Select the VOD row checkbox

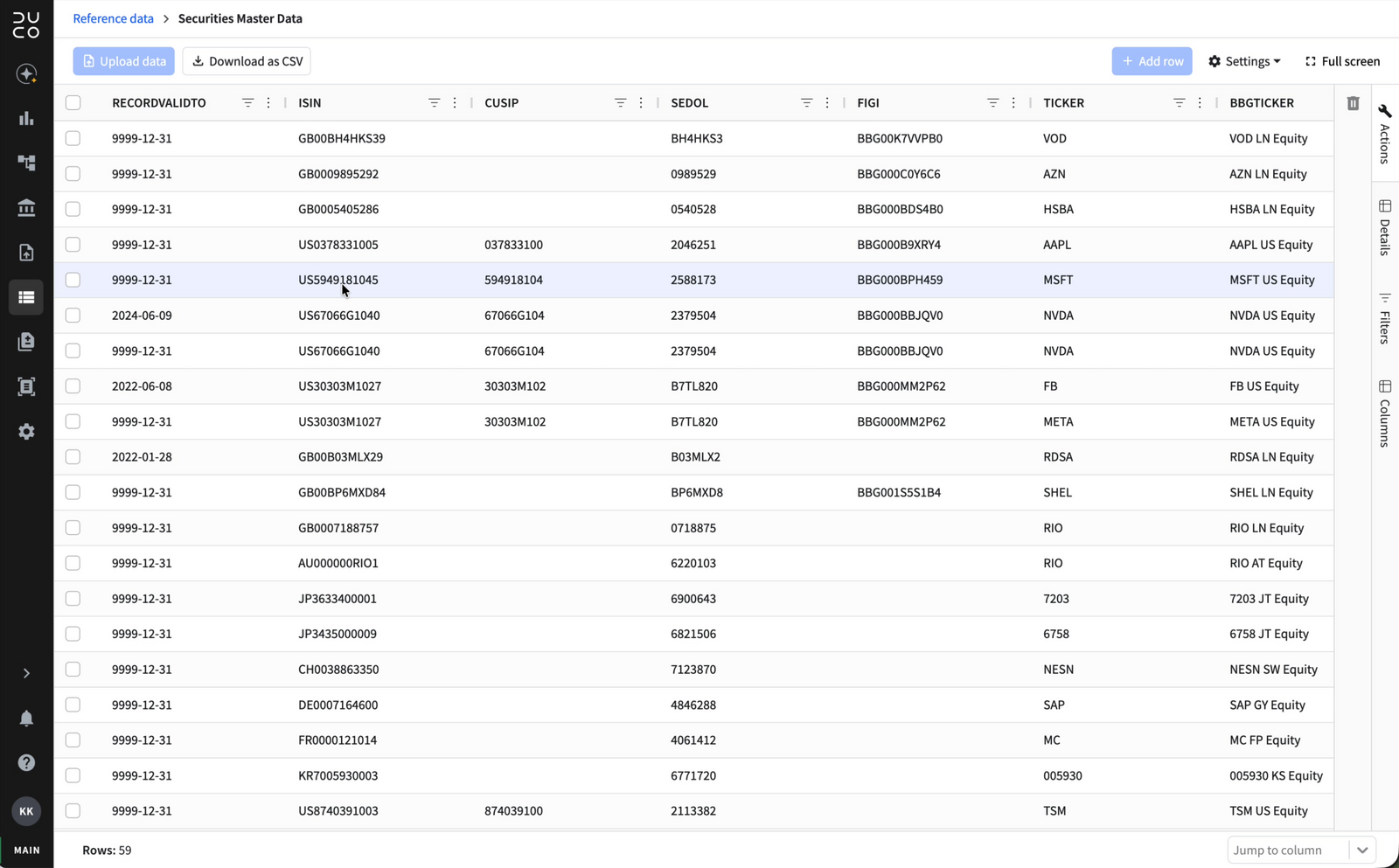pos(73,138)
